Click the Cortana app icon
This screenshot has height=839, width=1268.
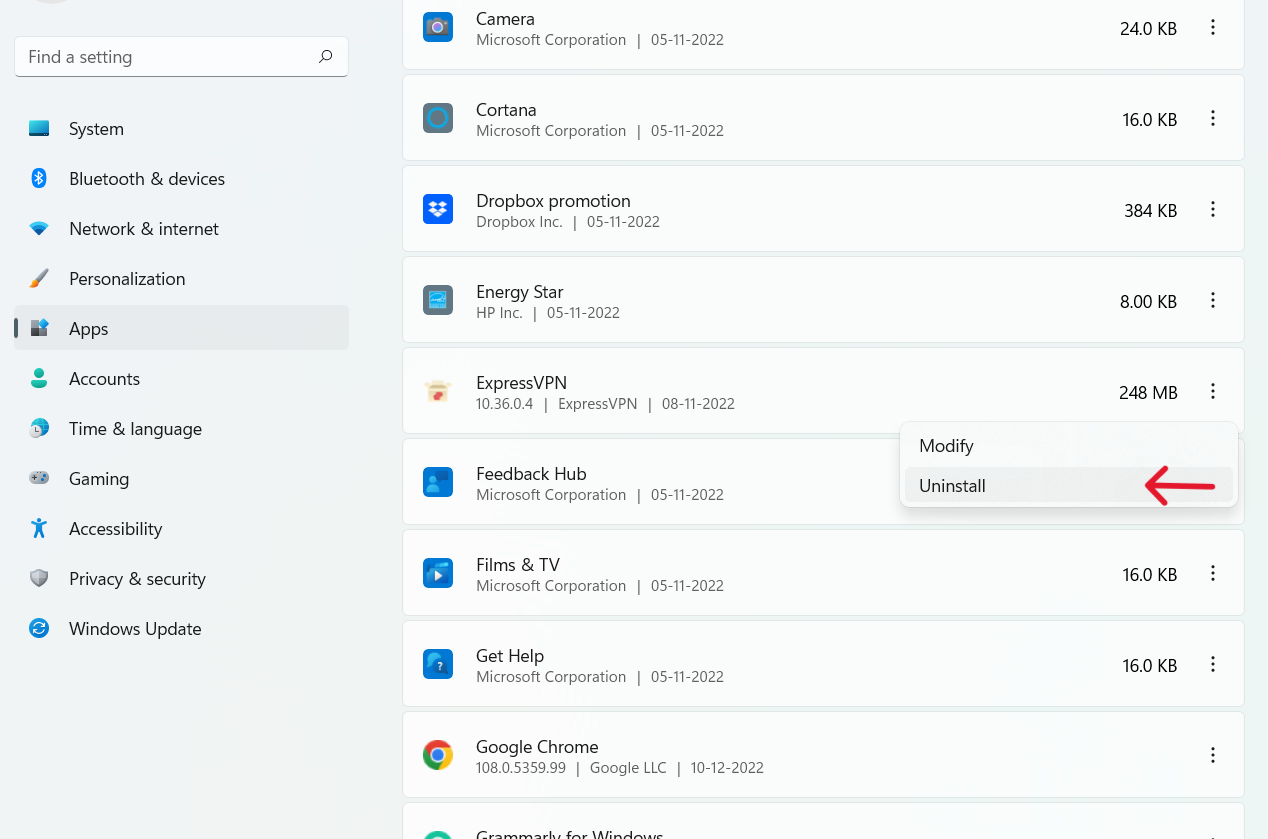438,118
